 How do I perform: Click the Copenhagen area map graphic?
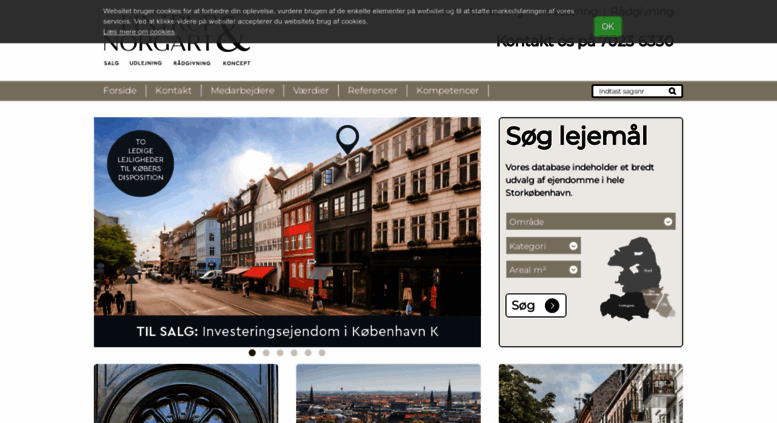tap(637, 278)
